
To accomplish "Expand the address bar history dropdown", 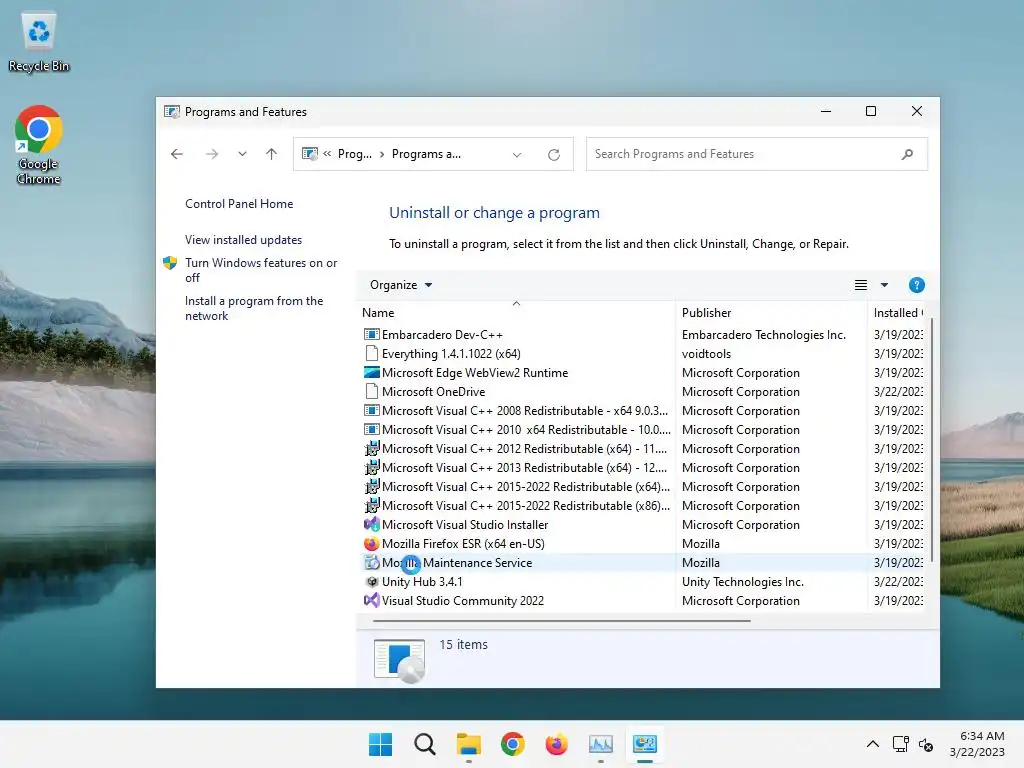I will [517, 155].
